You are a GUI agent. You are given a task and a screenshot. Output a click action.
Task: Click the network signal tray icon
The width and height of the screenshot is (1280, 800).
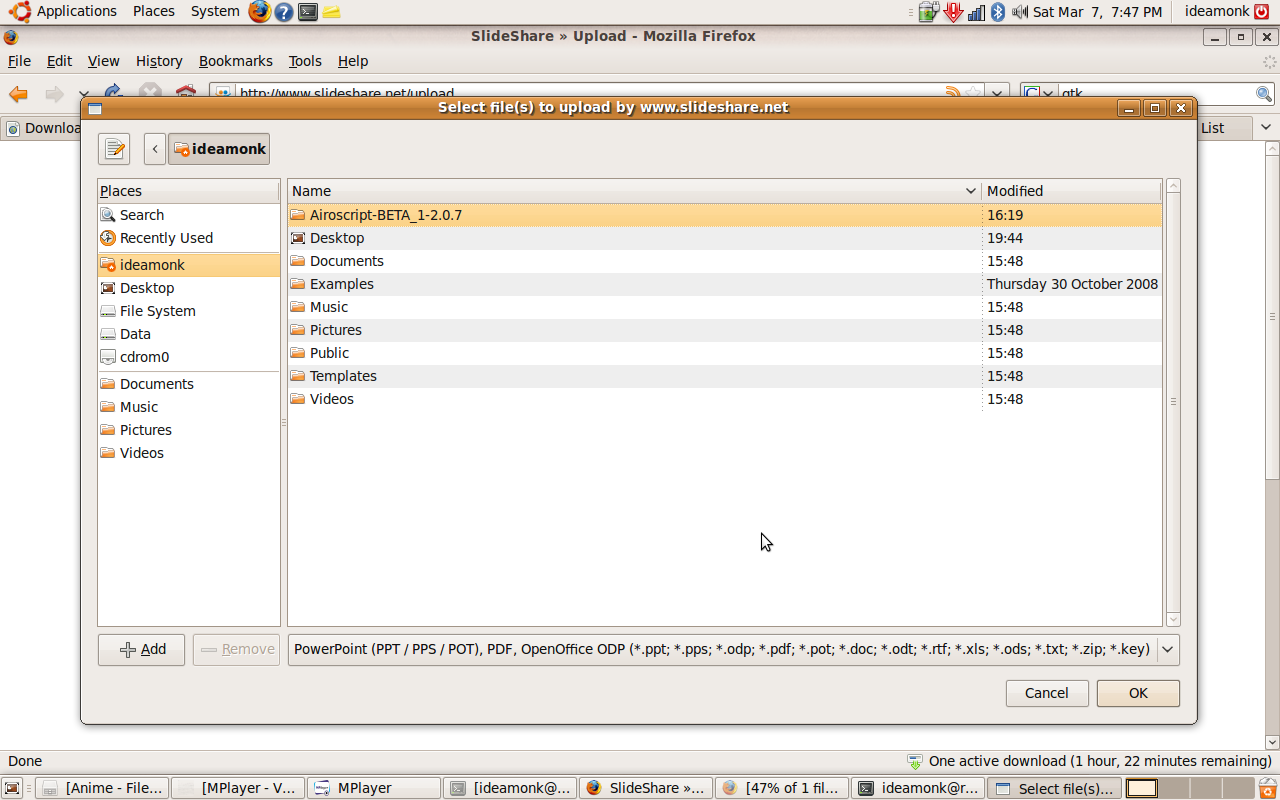coord(976,12)
